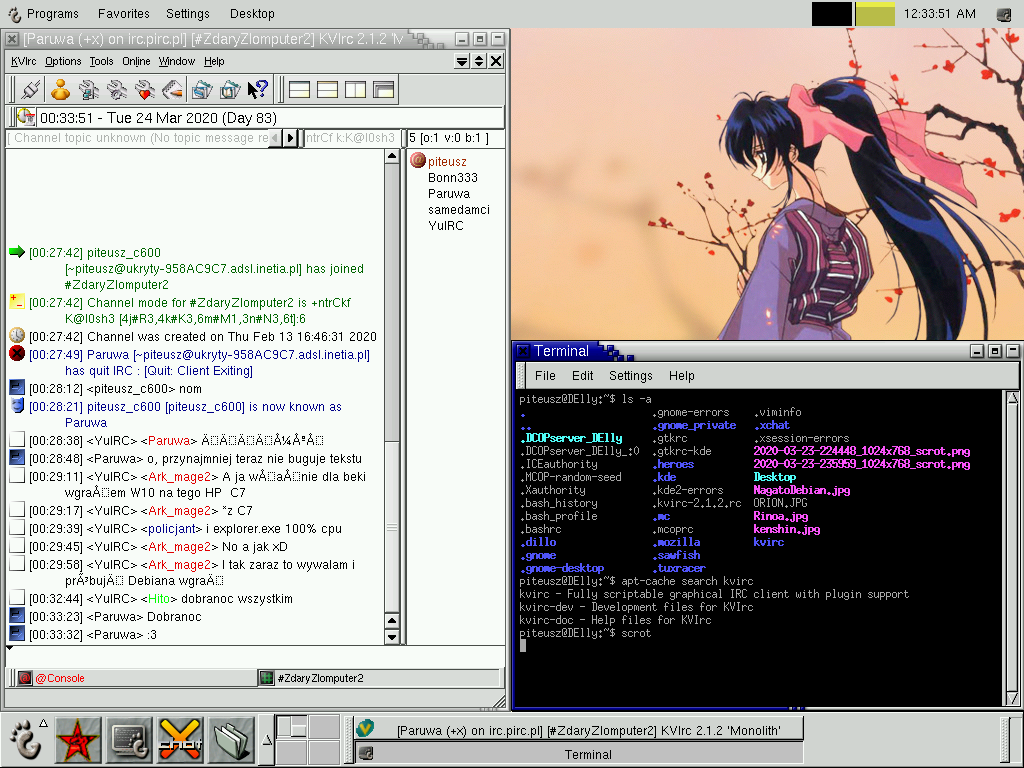Select the cascade windows layout icon
1024x768 pixels.
[384, 89]
